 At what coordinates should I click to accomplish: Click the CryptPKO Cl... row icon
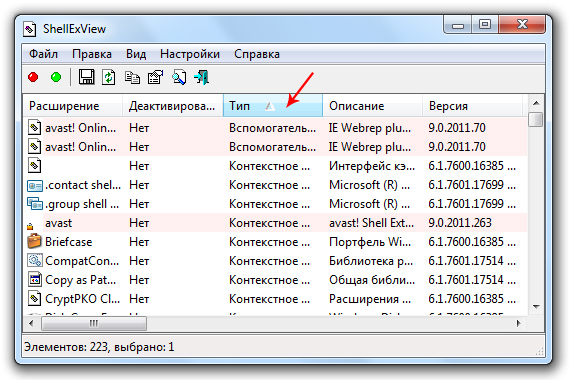34,298
